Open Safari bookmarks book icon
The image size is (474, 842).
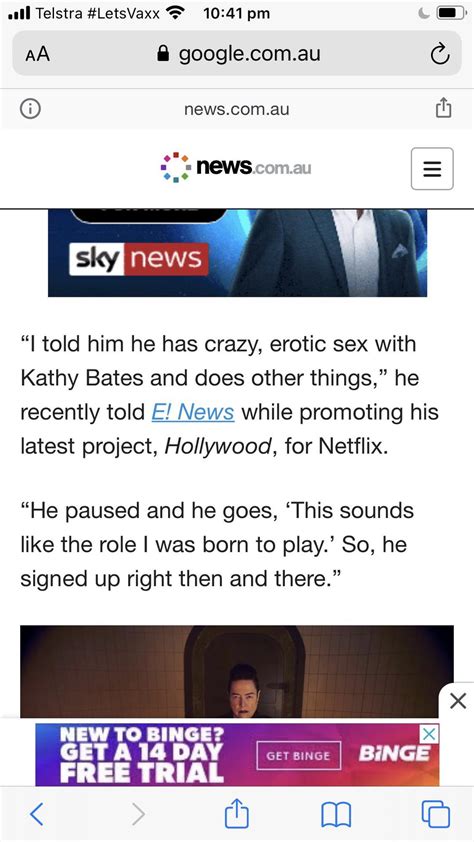[336, 815]
